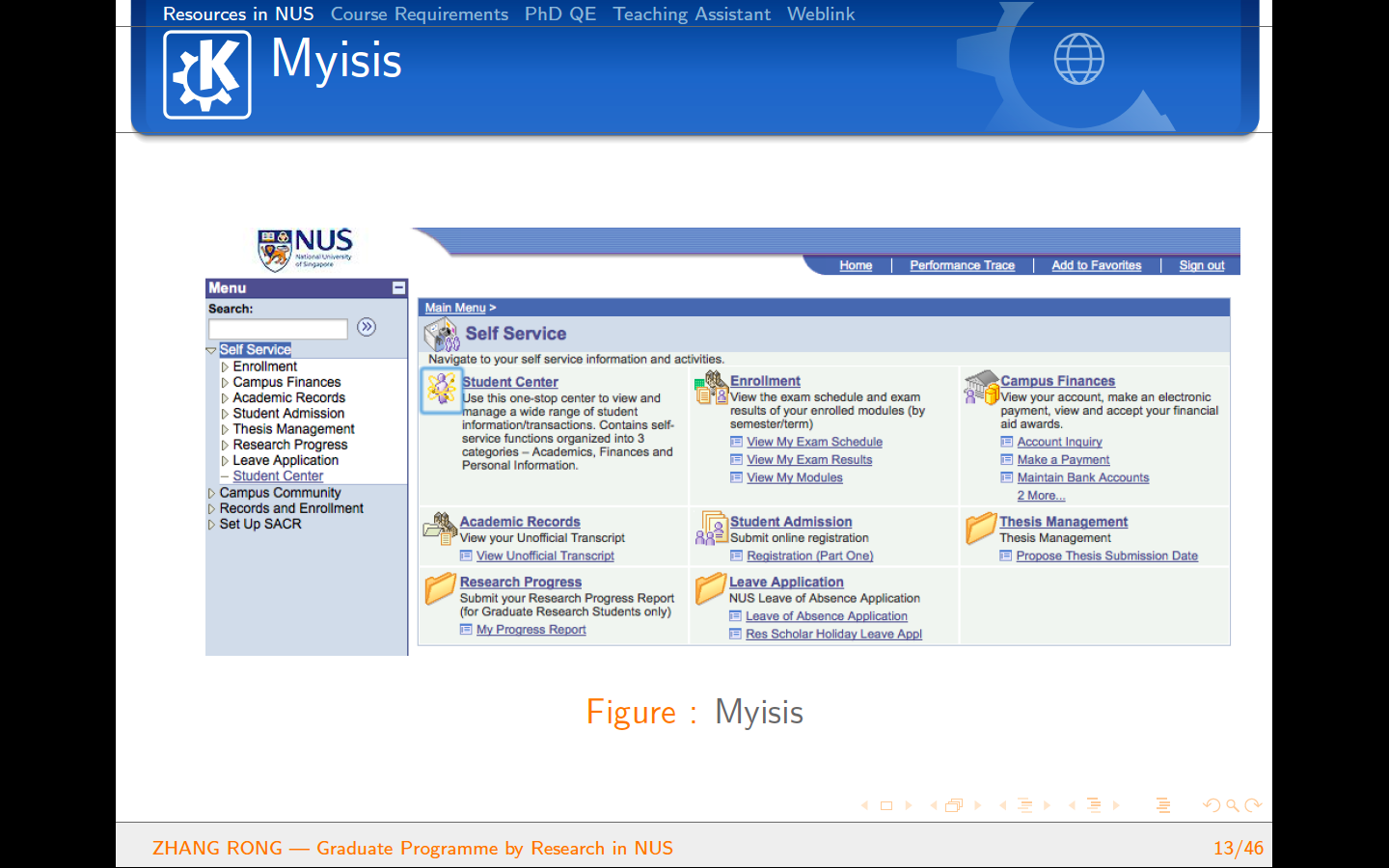Expand the Enrollment tree item
Image resolution: width=1389 pixels, height=868 pixels.
(x=225, y=367)
